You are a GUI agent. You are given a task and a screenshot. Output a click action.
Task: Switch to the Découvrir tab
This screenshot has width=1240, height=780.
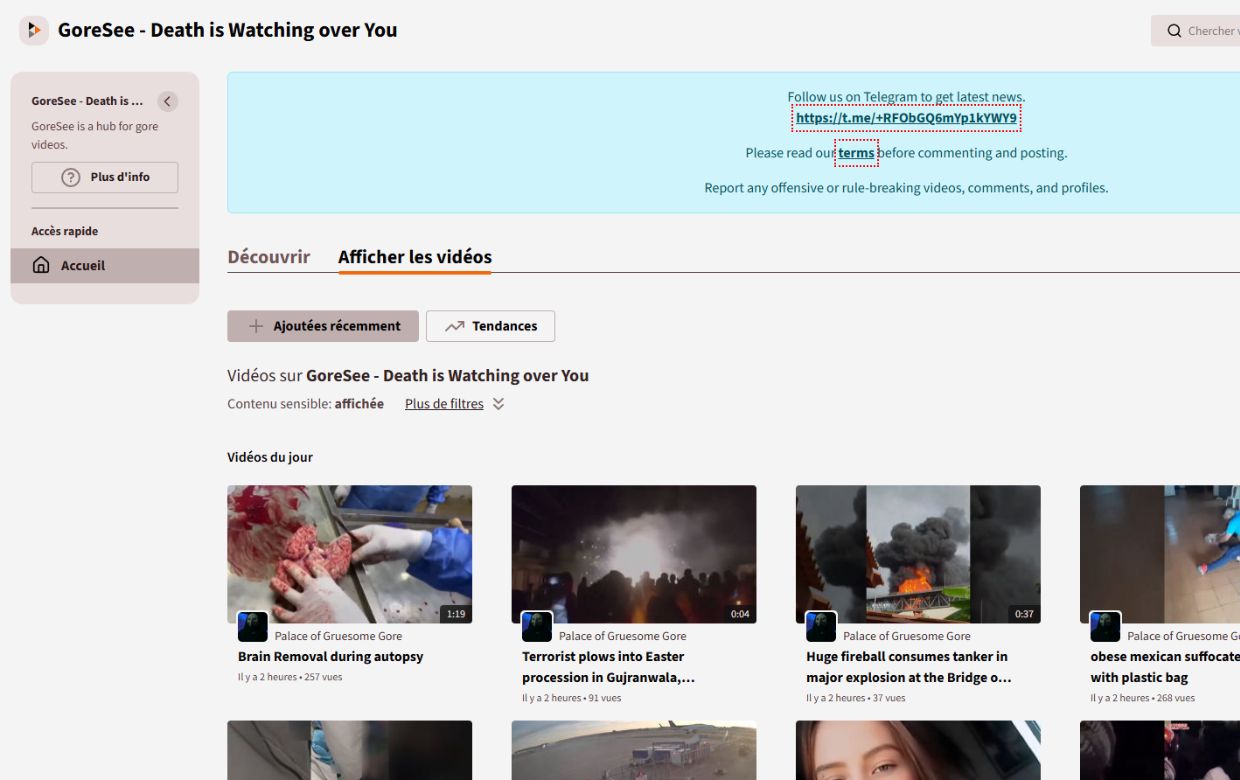point(268,257)
